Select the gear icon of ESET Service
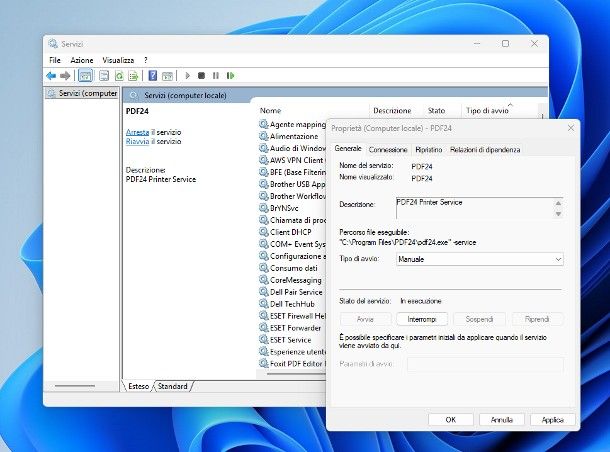This screenshot has width=610, height=452. 264,340
